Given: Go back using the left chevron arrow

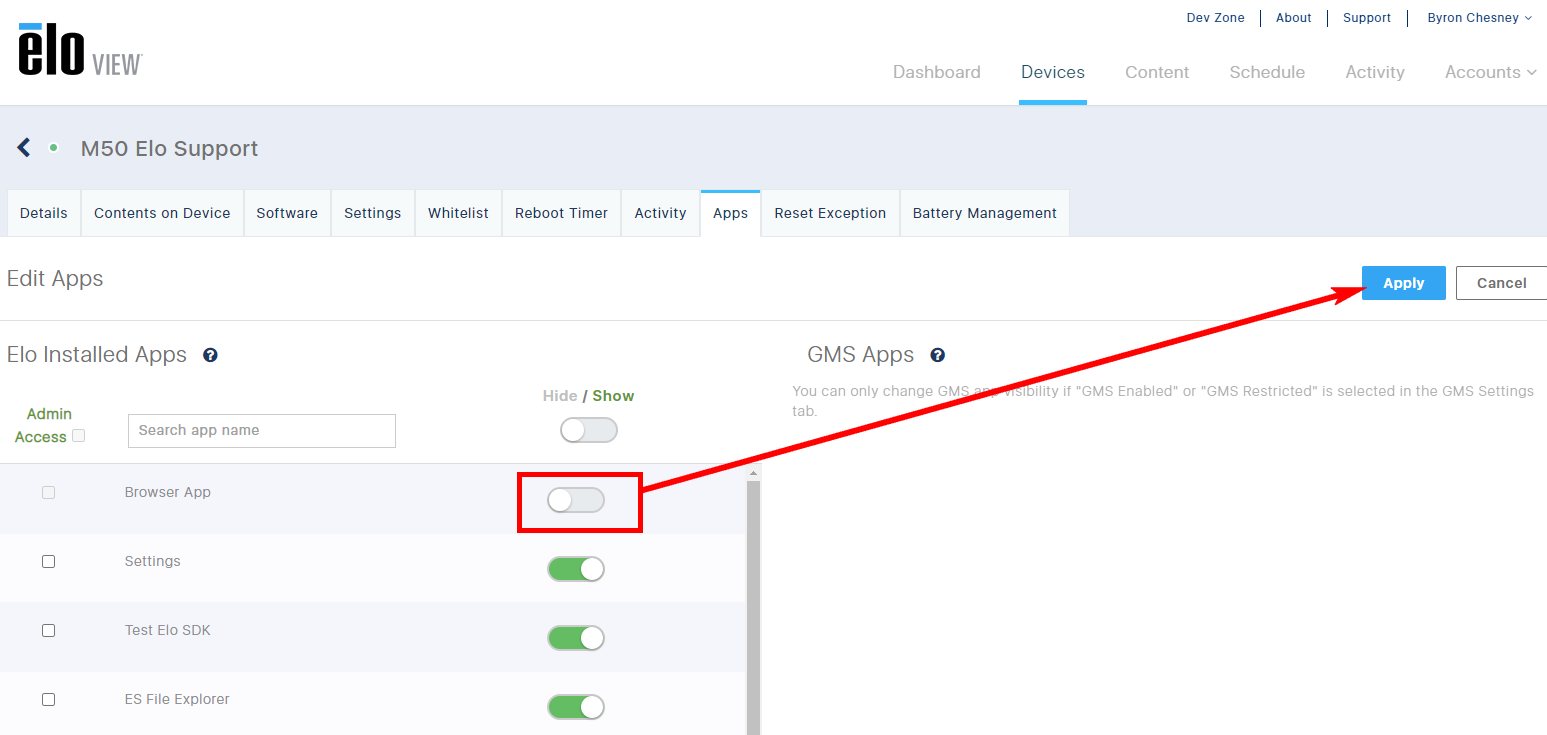Looking at the screenshot, I should (x=24, y=148).
